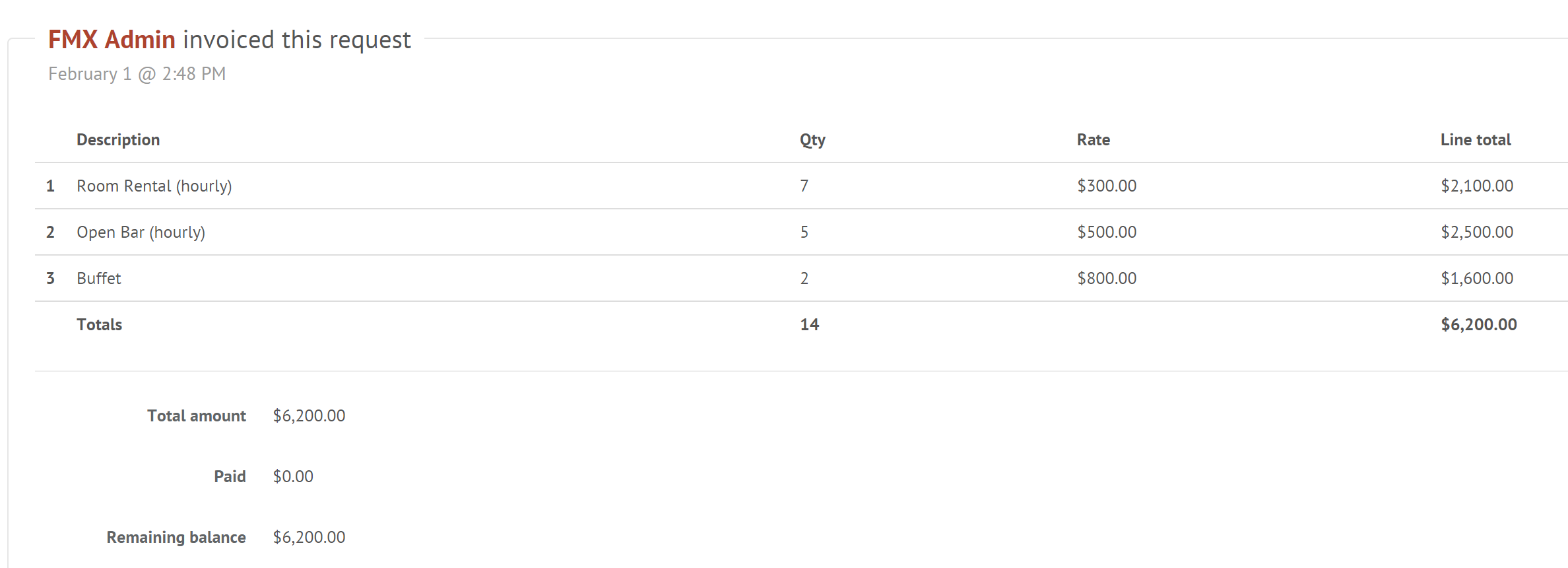Click the Open Bar (hourly) line item
This screenshot has height=568, width=1568.
click(x=141, y=232)
